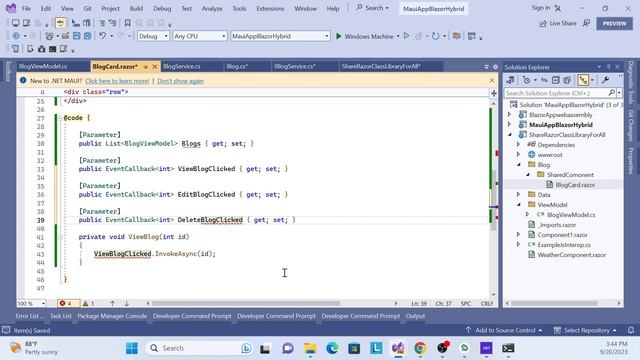Screen dimensions: 640x360
Task: Expand the wwwroot folder node
Action: tap(518, 155)
